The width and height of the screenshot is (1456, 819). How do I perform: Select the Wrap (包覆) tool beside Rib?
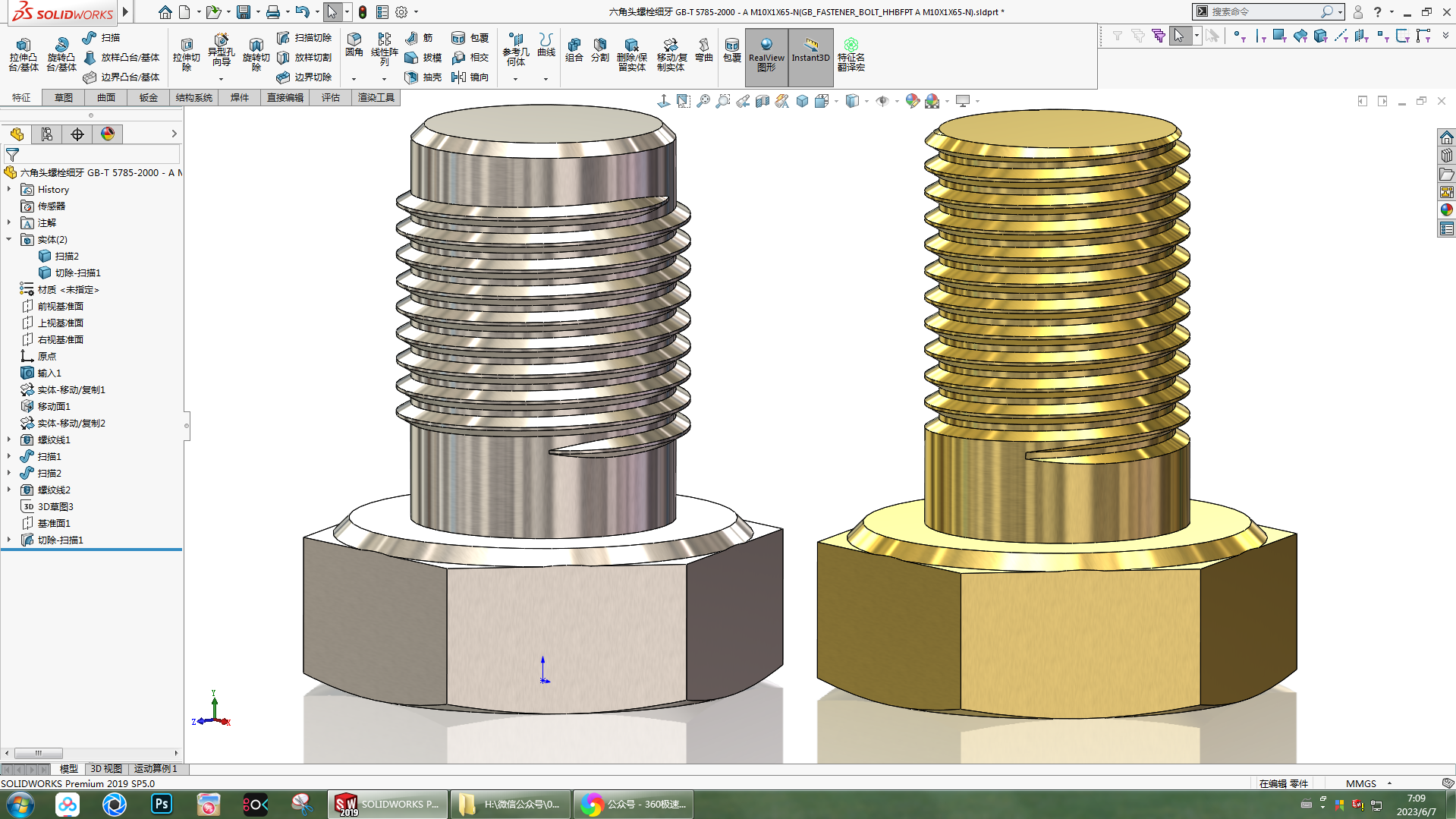click(470, 37)
